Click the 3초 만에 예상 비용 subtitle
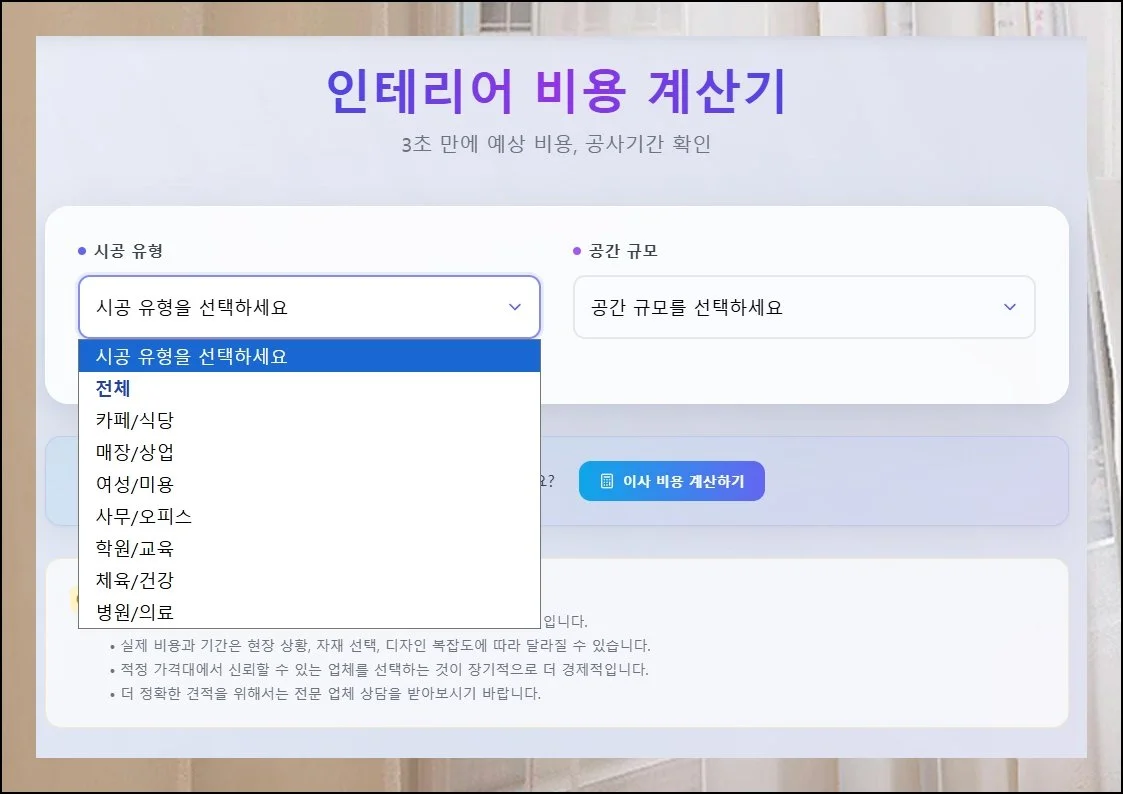This screenshot has height=794, width=1123. click(x=556, y=144)
